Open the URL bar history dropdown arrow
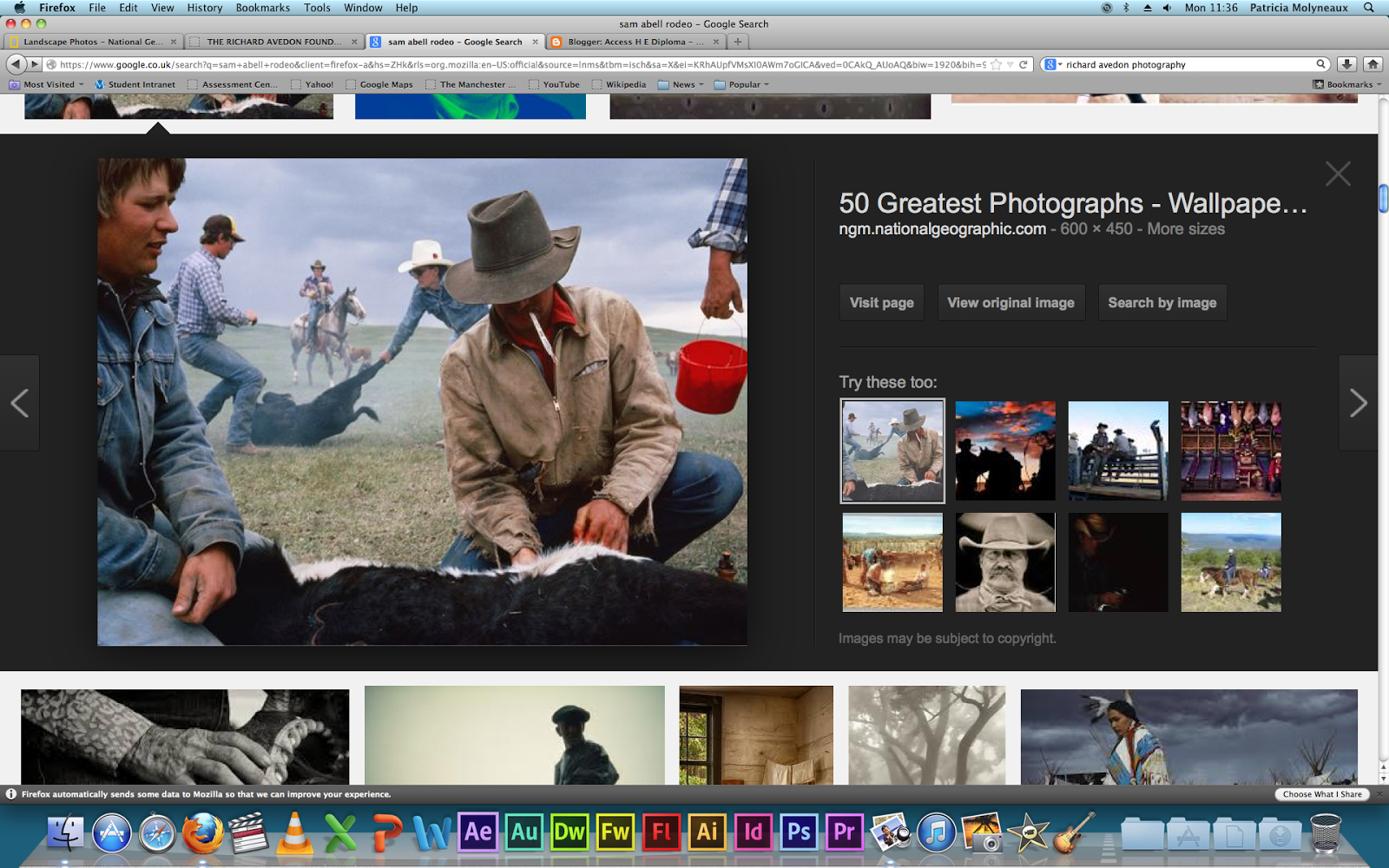Viewport: 1389px width, 868px height. (x=1010, y=64)
